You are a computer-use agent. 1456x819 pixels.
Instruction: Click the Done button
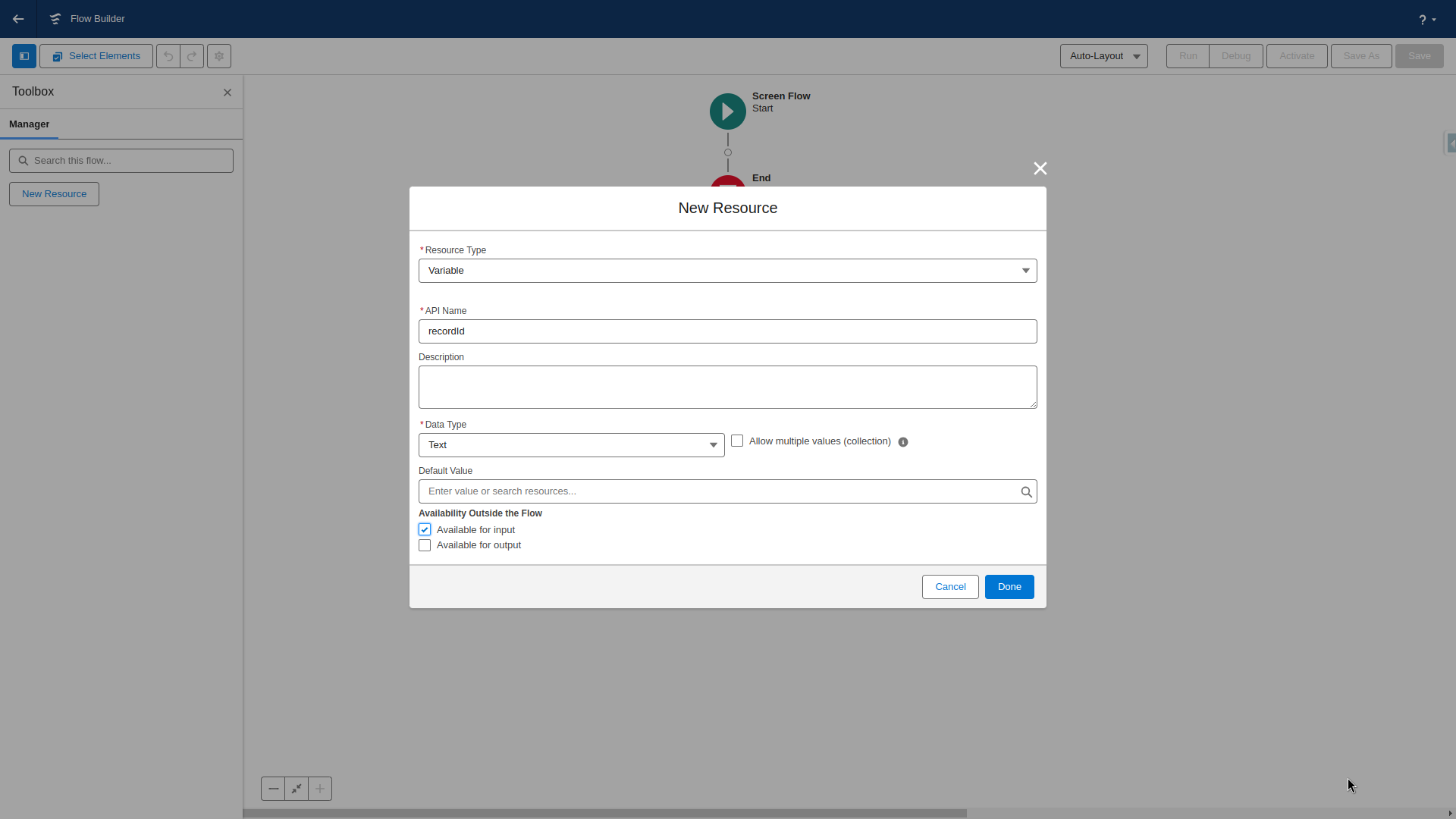pos(1009,586)
